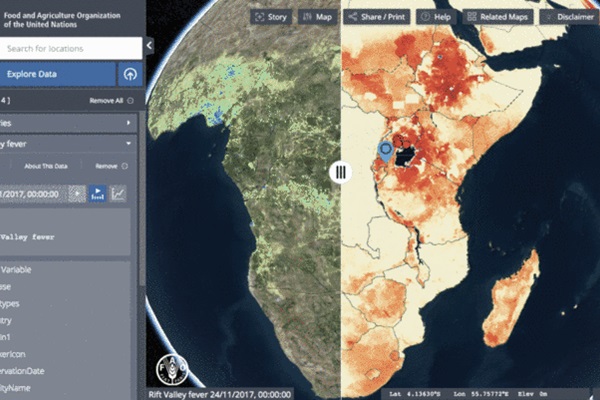Open the Story view
The width and height of the screenshot is (600, 400).
271,17
